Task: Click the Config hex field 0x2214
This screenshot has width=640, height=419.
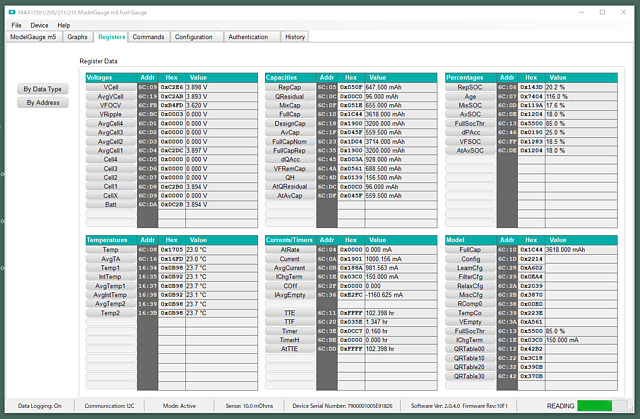Action: click(531, 259)
